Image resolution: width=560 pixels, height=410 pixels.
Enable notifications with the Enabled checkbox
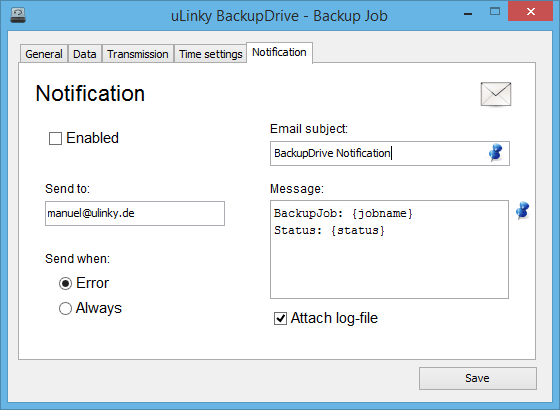[55, 139]
